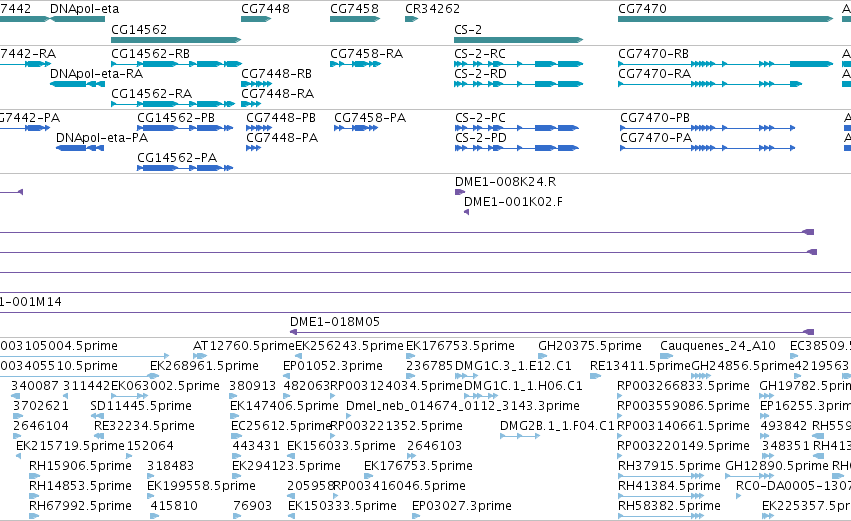Click EST EK215719.5prime
The height and width of the screenshot is (521, 851).
pos(71,446)
